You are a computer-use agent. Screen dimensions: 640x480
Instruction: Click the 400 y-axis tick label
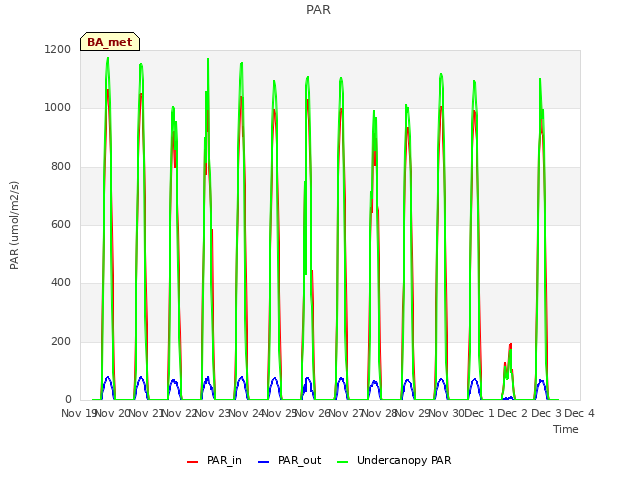[61, 282]
